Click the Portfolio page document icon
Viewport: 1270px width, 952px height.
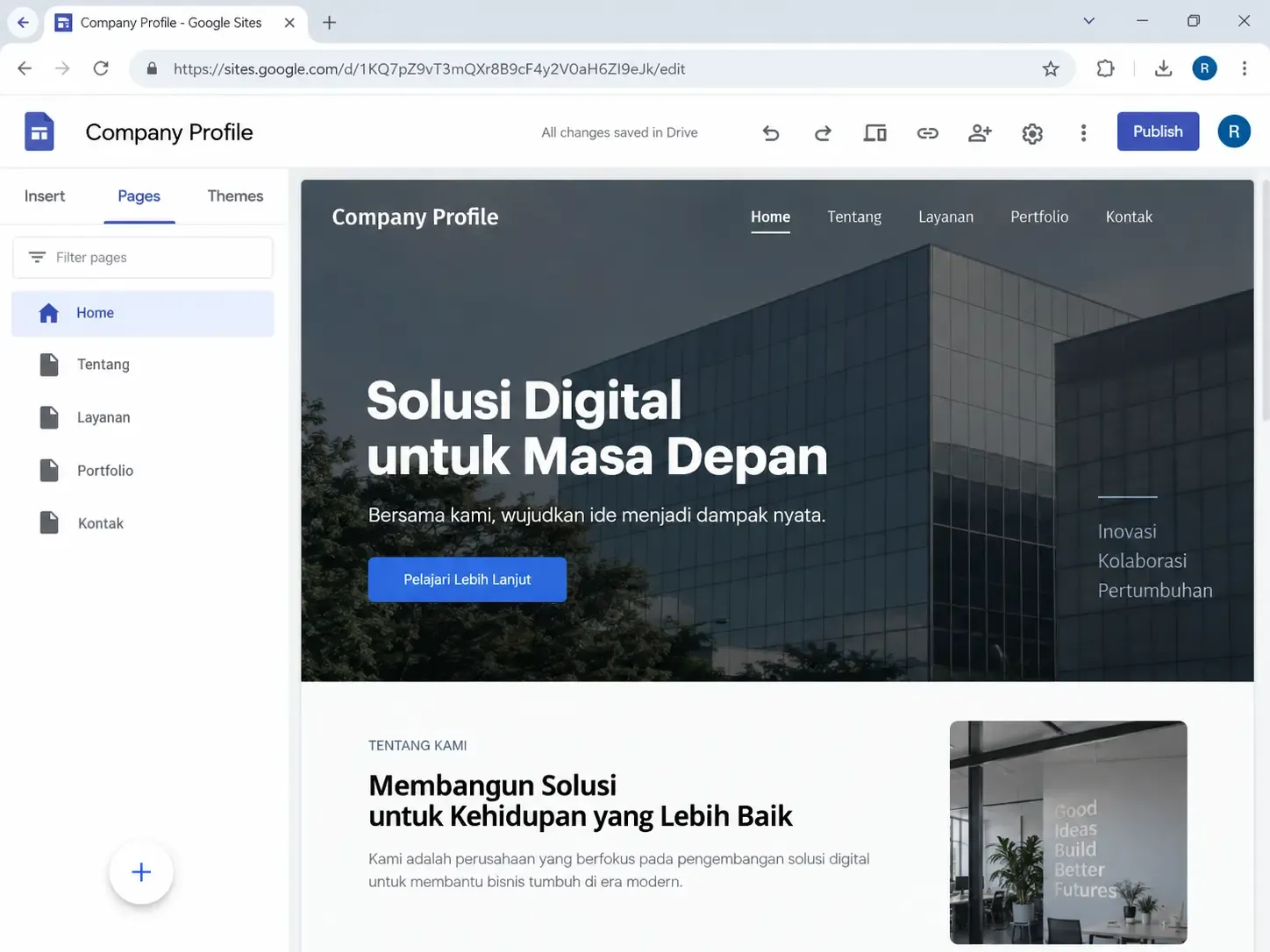coord(49,471)
